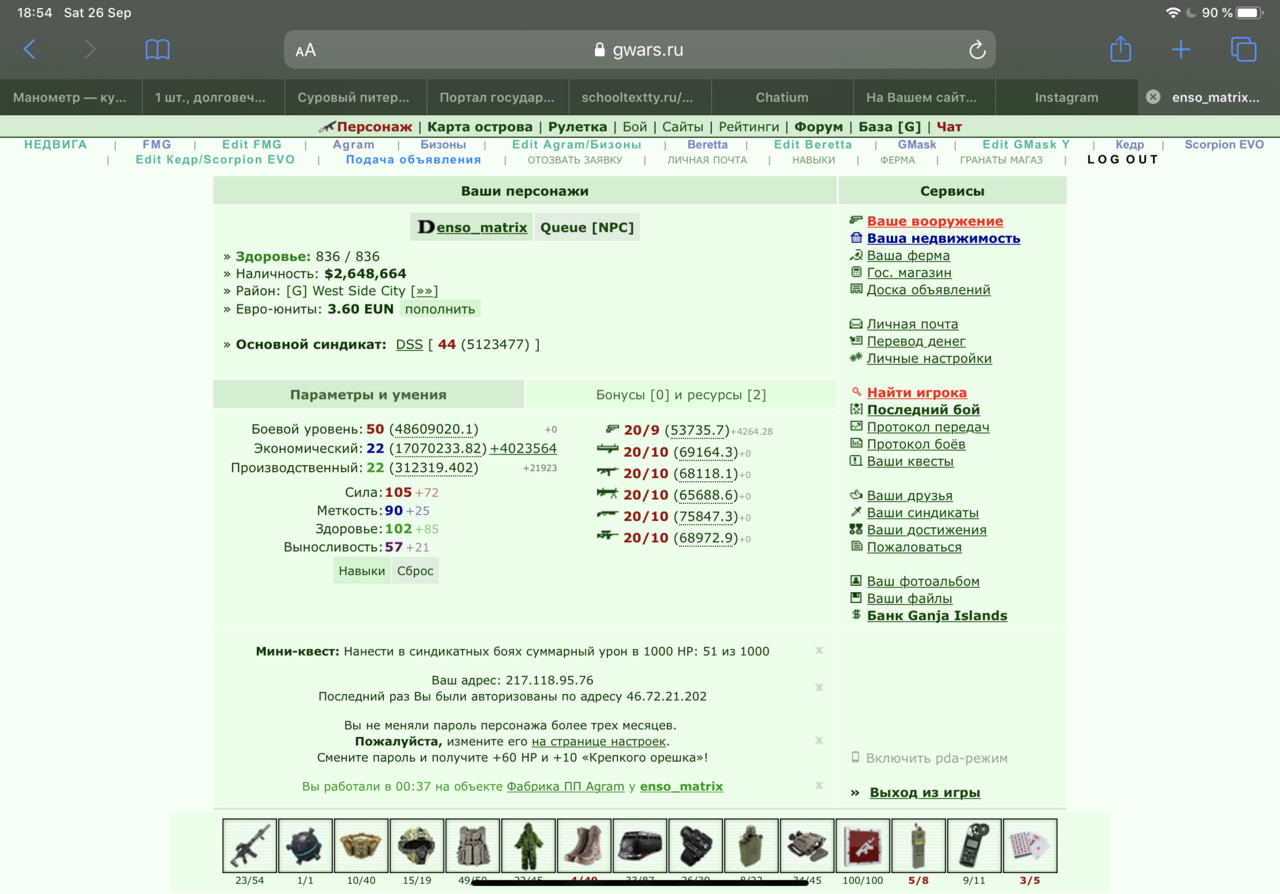The image size is (1280, 894).
Task: Open Ваша недвижимость link
Action: [944, 238]
